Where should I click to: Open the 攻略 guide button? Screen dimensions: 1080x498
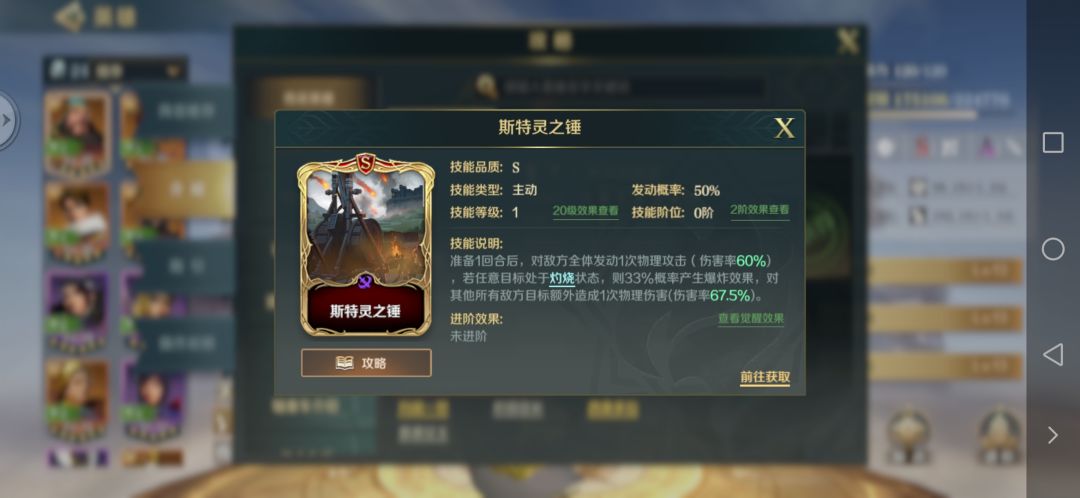click(x=366, y=363)
